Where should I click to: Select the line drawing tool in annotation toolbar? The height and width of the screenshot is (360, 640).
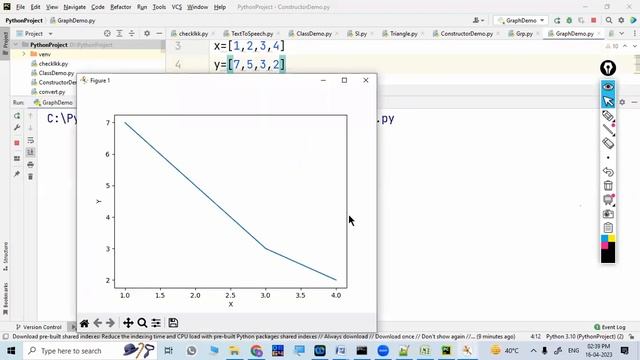pos(608,130)
